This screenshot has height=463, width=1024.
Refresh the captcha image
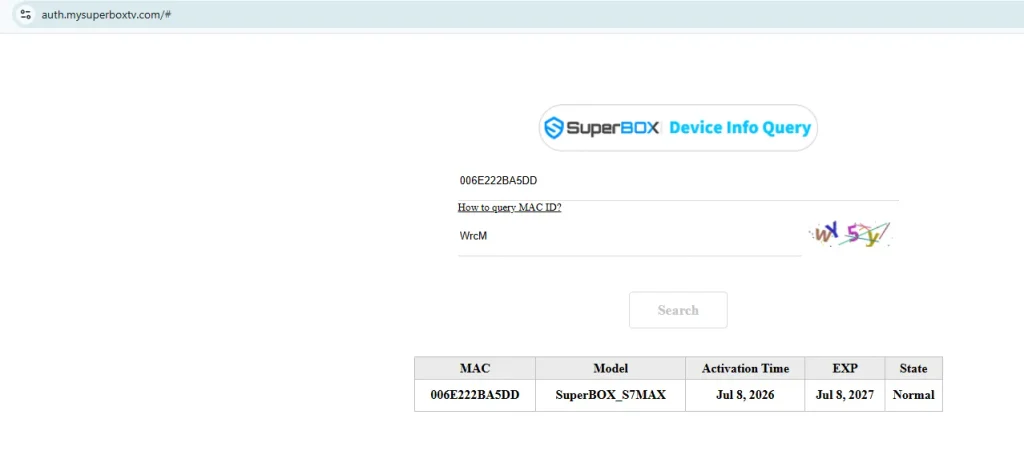848,234
